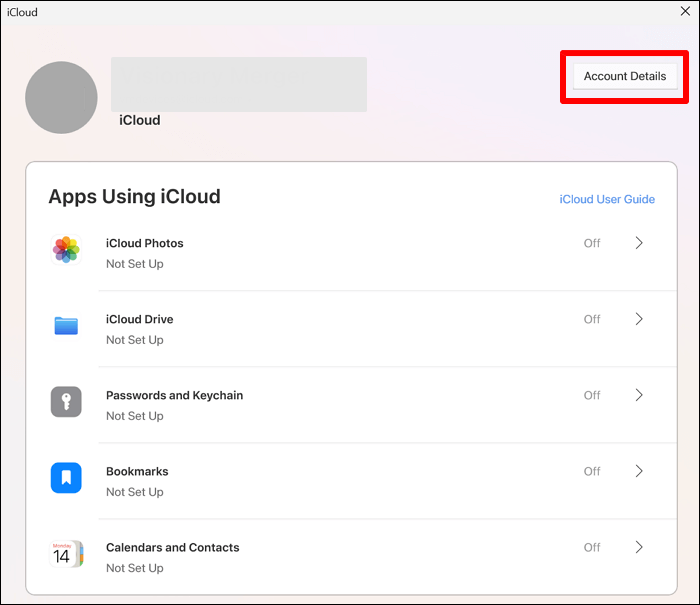700x605 pixels.
Task: Click the iCloud Drive folder icon
Action: (x=66, y=325)
